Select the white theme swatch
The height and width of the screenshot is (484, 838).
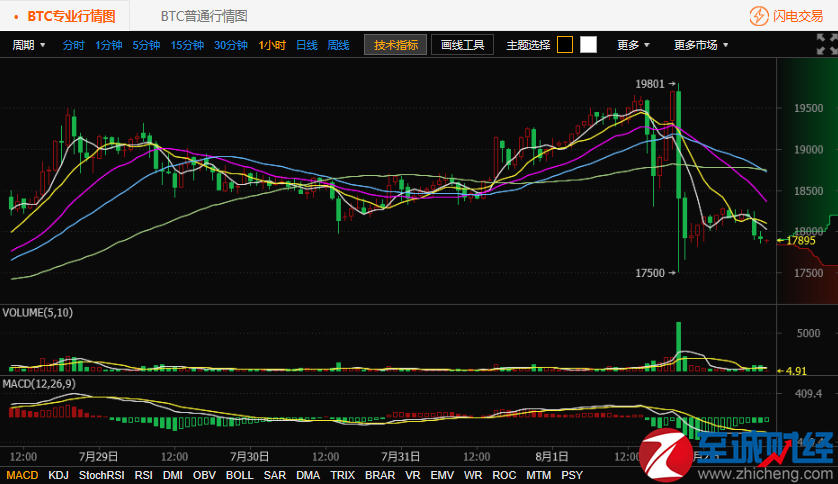(588, 45)
